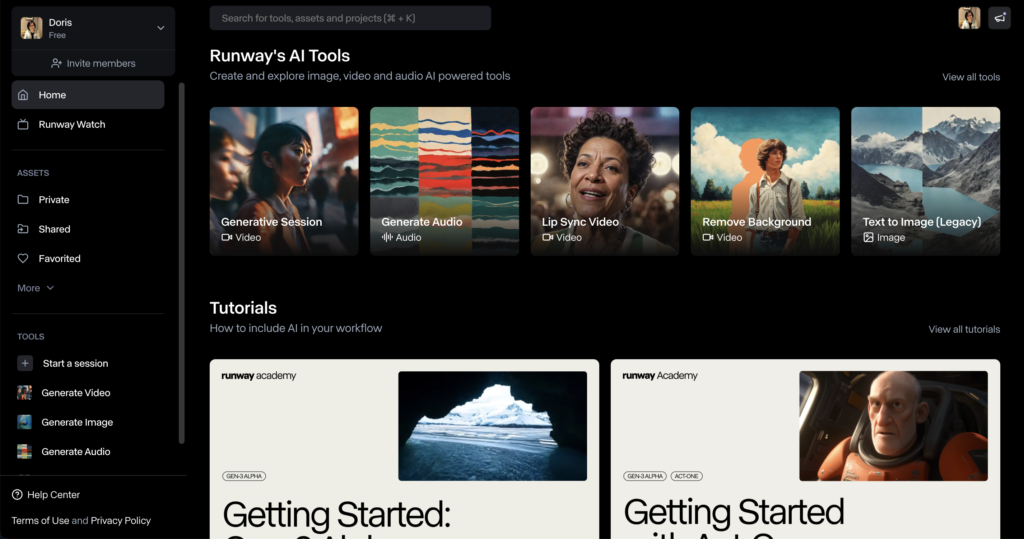Click the Runway Watch TV icon
The height and width of the screenshot is (539, 1024).
coord(23,125)
